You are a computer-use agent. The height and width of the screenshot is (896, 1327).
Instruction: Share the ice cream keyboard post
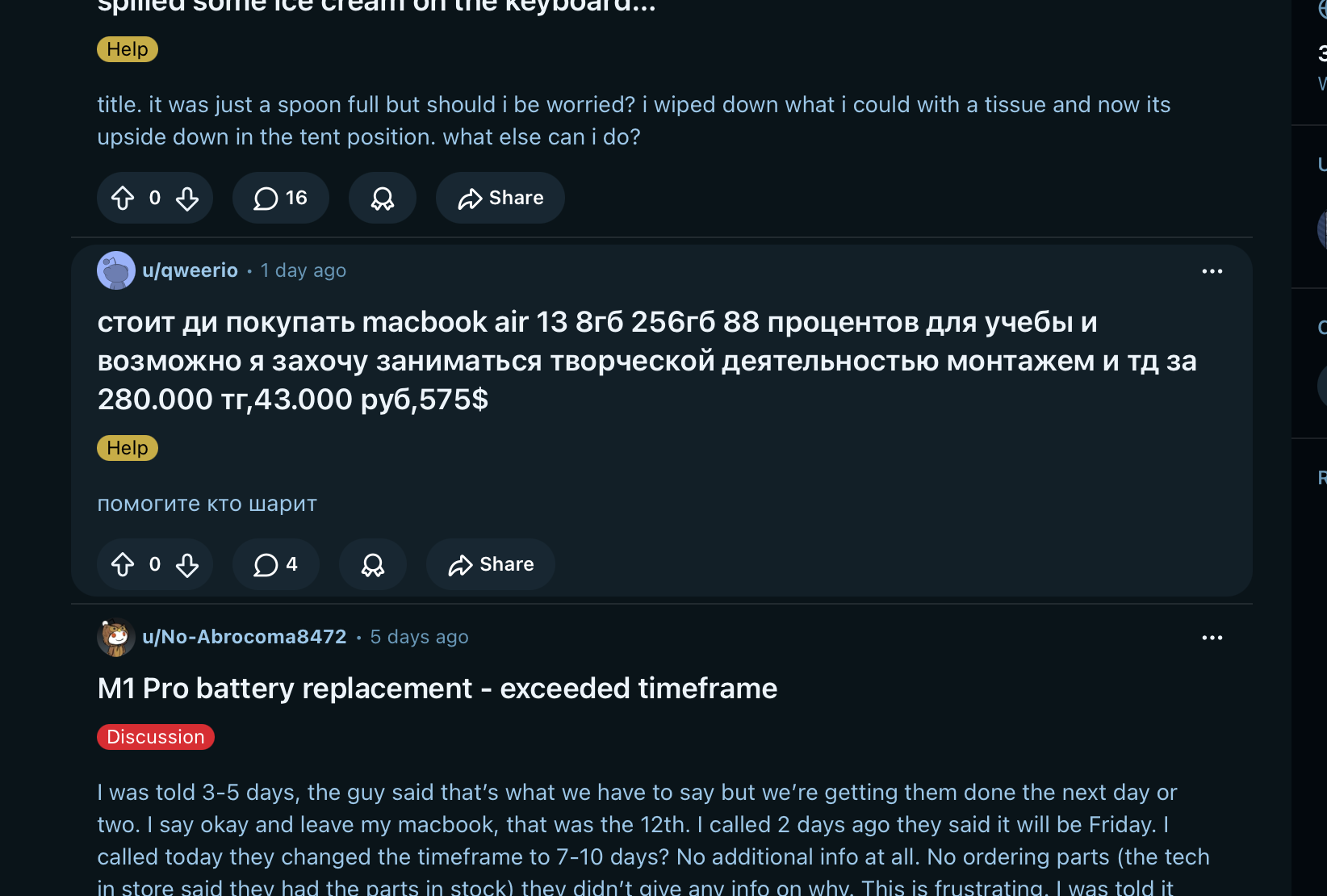(500, 198)
